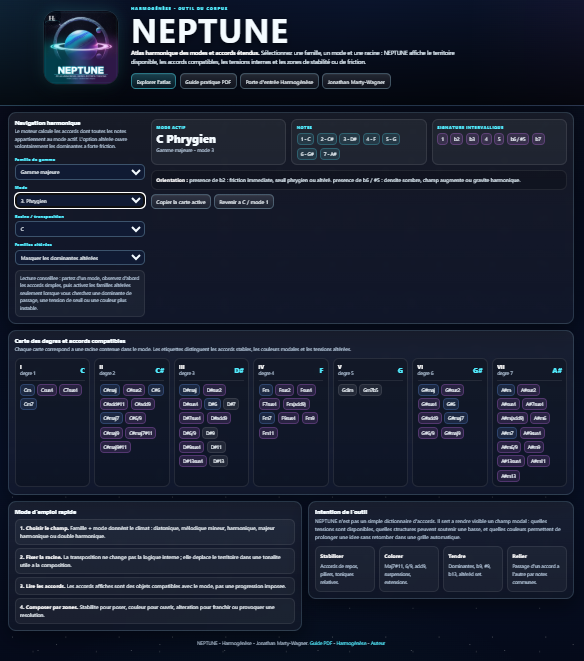Select the A#m7 chord chip

click(507, 433)
